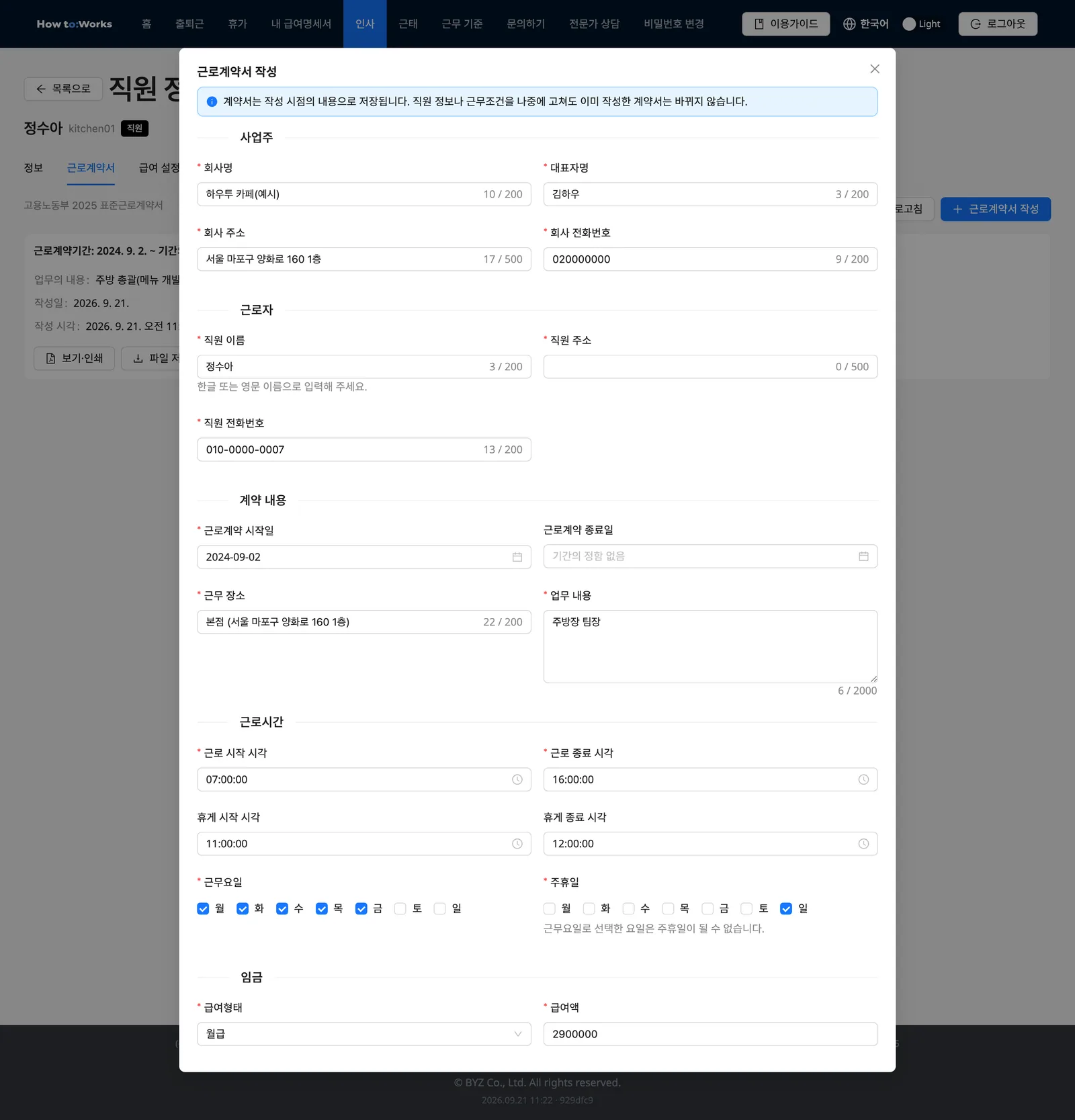1075x1120 pixels.
Task: Open the 인사 menu in the top navigation
Action: click(x=365, y=24)
